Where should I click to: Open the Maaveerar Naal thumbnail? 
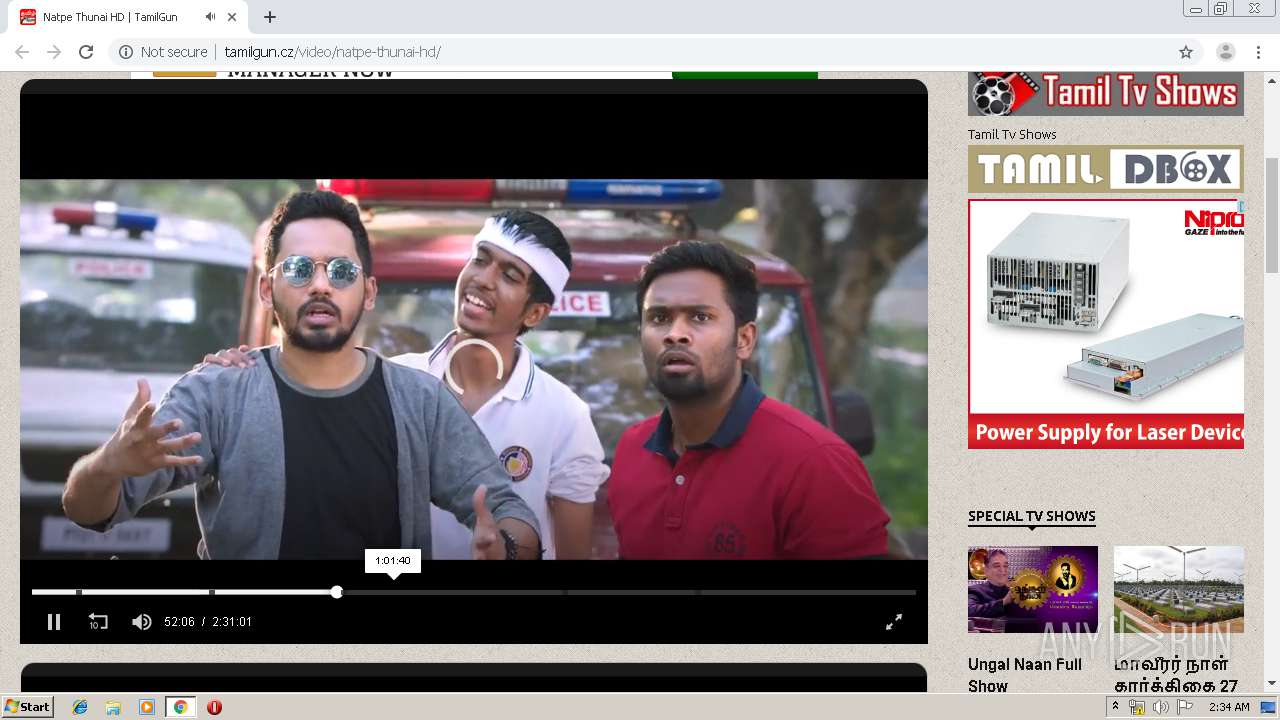pyautogui.click(x=1179, y=589)
